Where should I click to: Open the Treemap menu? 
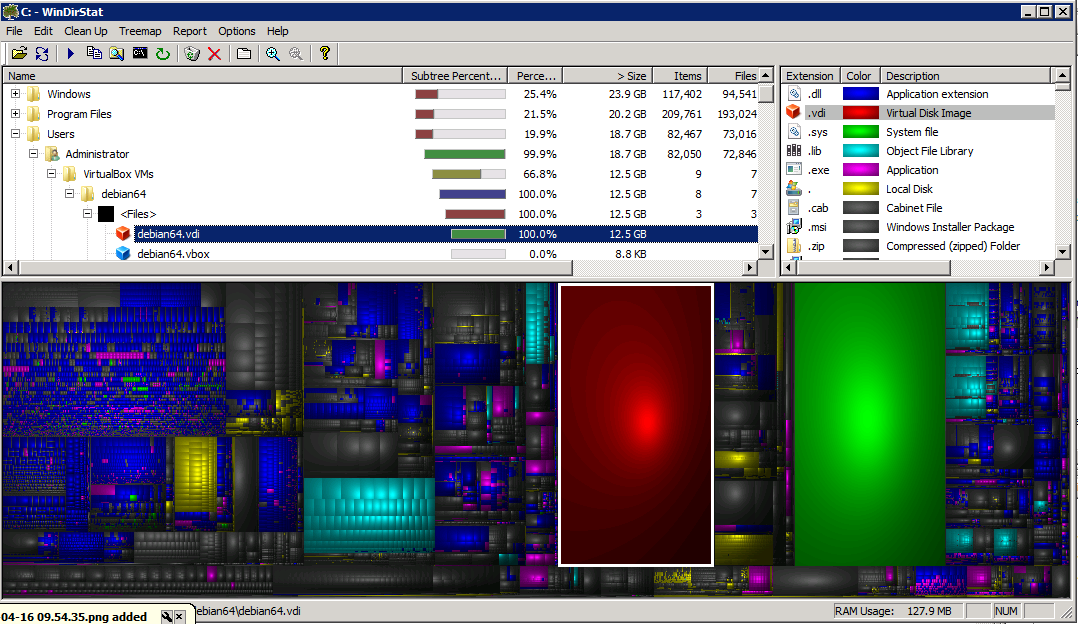140,31
